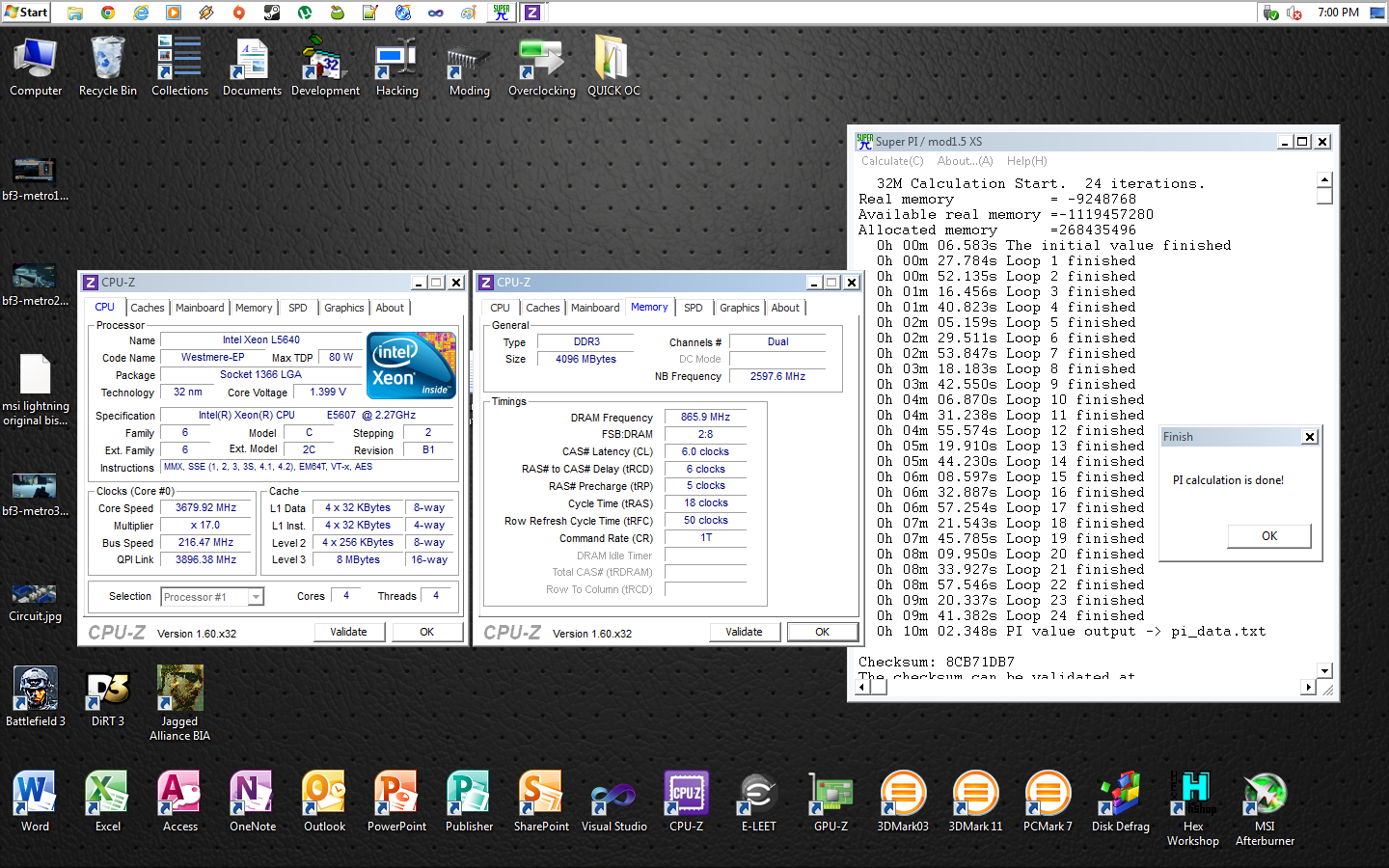Select the Jagged Alliance BIA icon
This screenshot has height=868, width=1389.
[x=179, y=703]
